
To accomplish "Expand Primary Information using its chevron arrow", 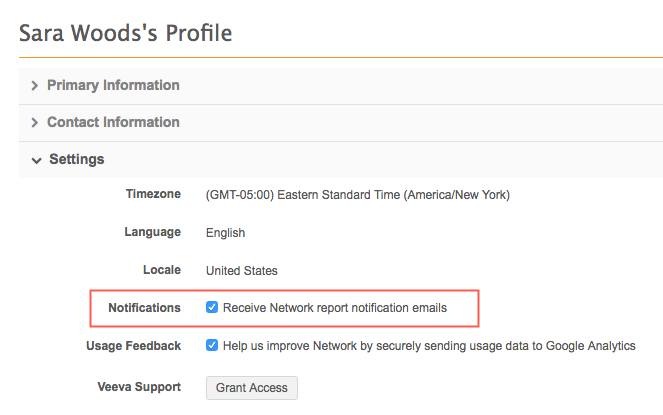I will 35,86.
